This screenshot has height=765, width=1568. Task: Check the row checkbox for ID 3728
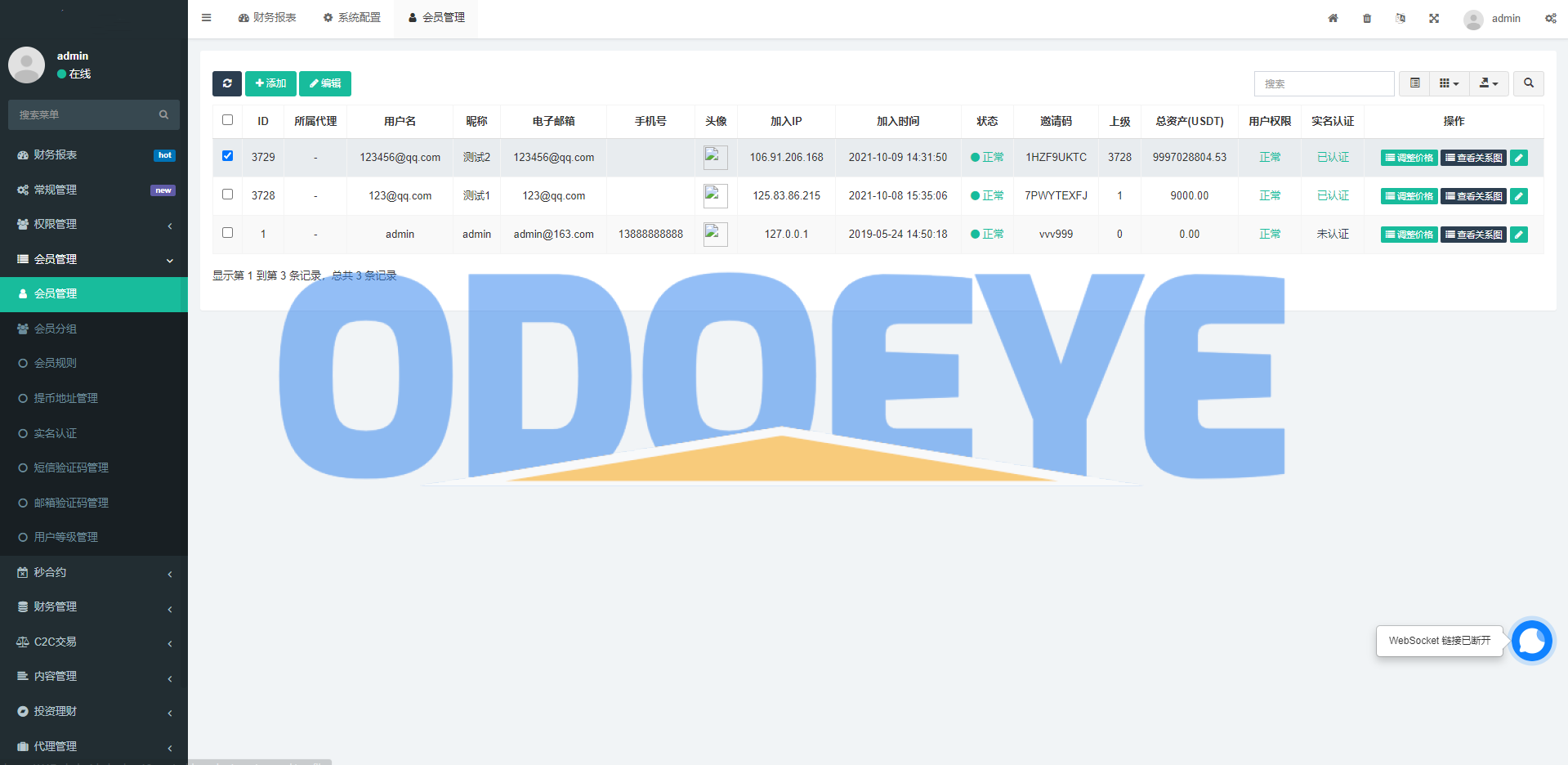point(227,195)
